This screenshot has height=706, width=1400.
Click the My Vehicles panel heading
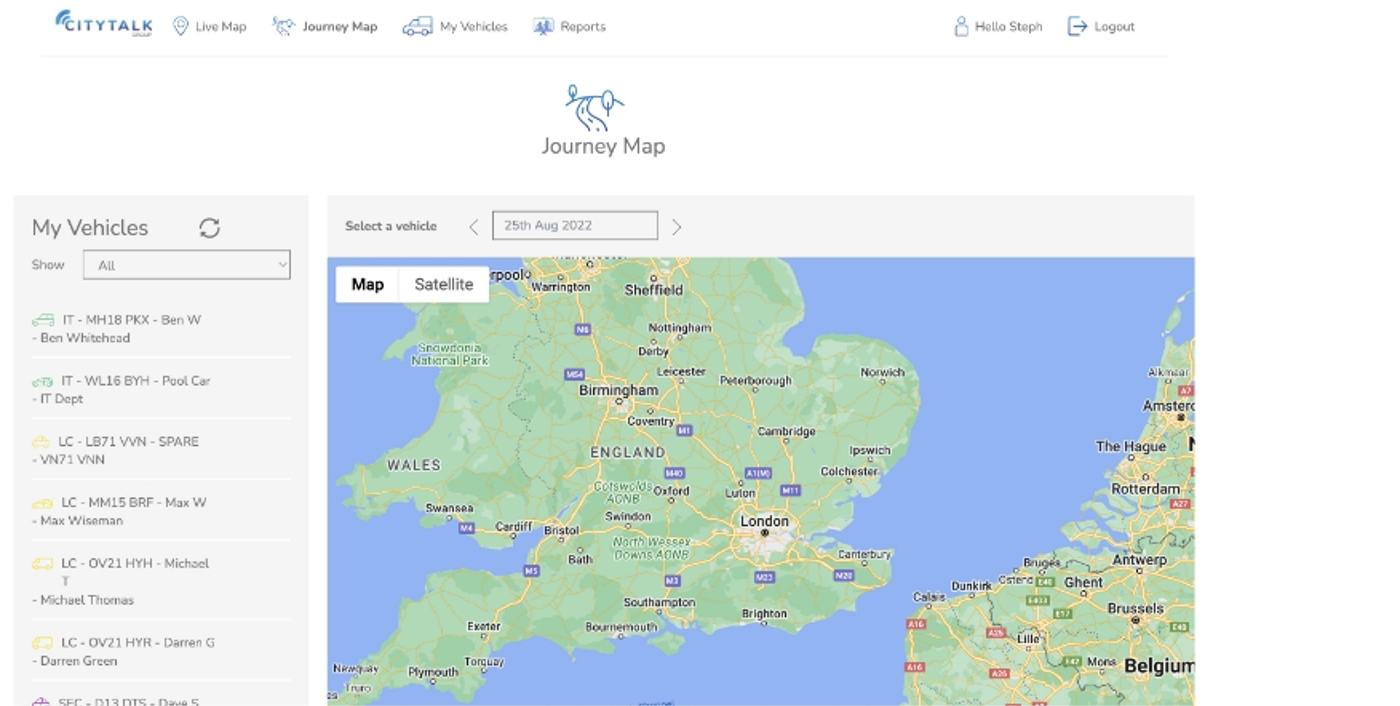90,228
